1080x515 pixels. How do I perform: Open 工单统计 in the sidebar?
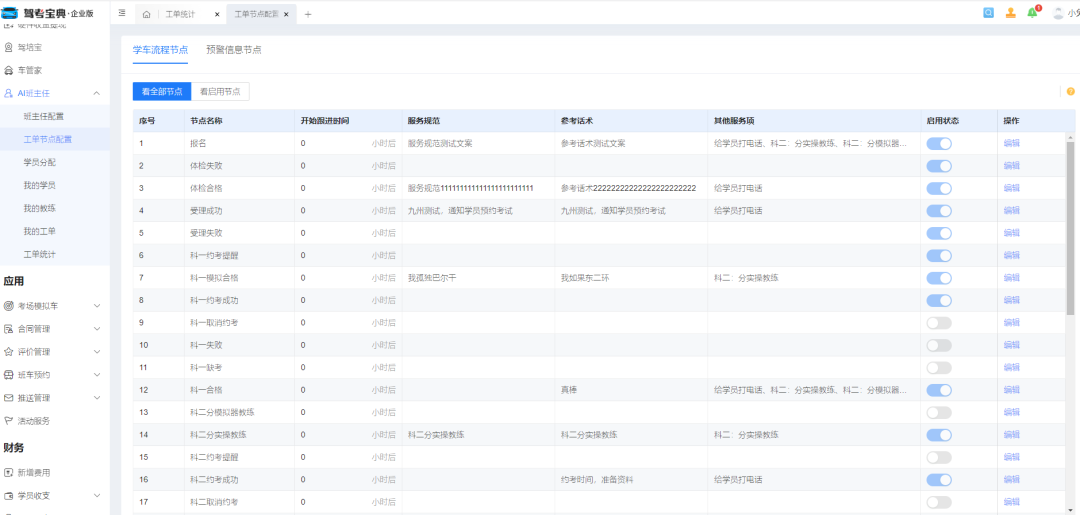pyautogui.click(x=39, y=254)
